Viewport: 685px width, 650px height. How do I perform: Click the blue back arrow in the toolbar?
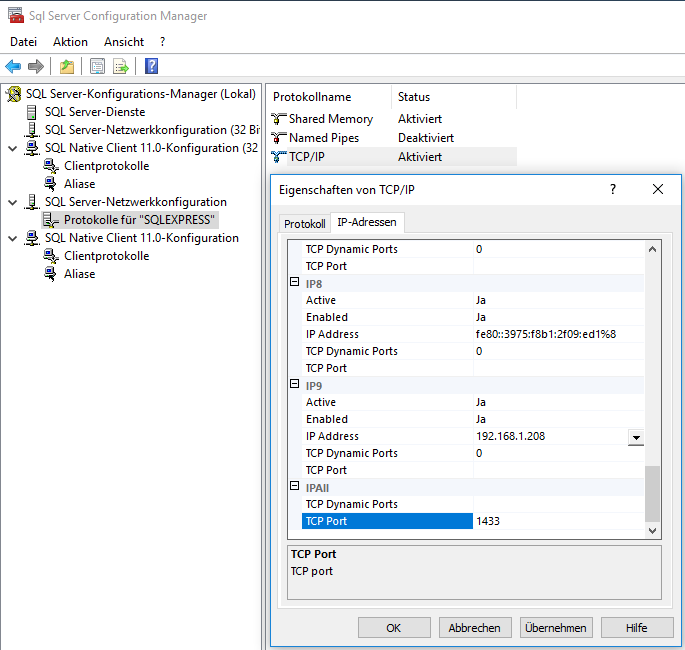tap(13, 67)
